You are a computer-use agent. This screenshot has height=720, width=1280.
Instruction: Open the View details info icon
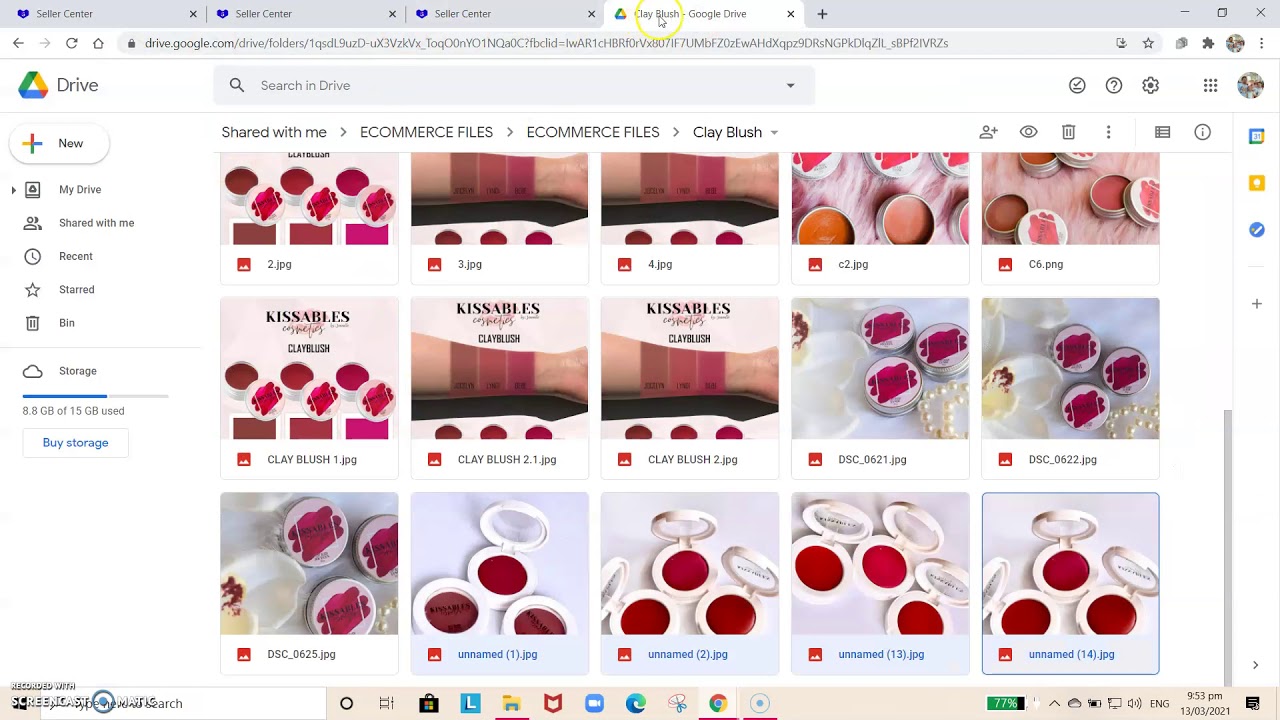(1202, 132)
